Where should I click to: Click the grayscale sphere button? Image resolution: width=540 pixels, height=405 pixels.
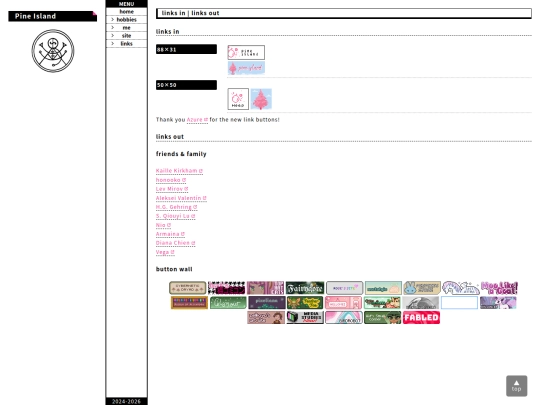coord(421,303)
